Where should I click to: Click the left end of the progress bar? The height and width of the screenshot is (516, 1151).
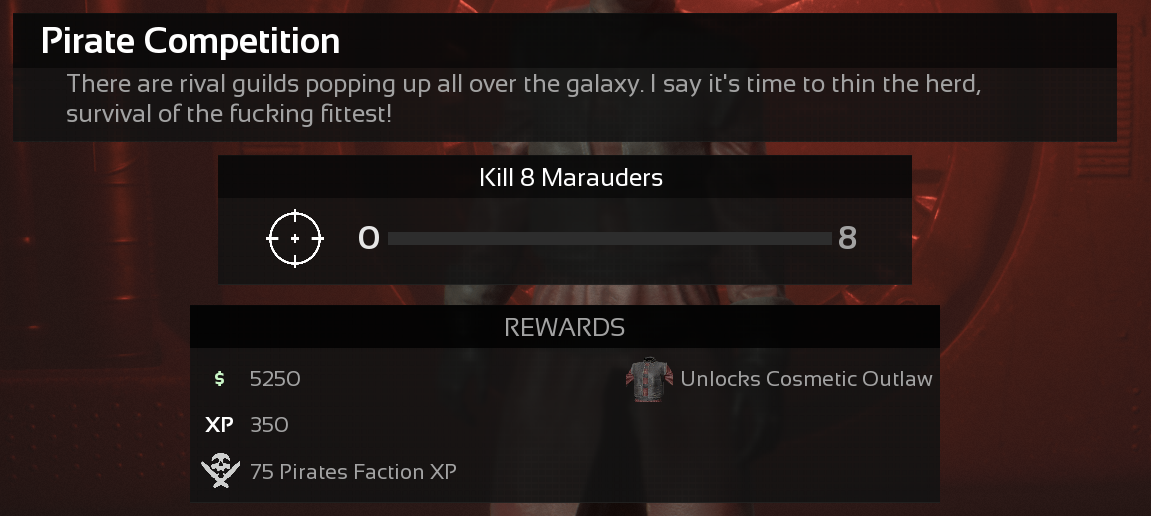tap(392, 239)
